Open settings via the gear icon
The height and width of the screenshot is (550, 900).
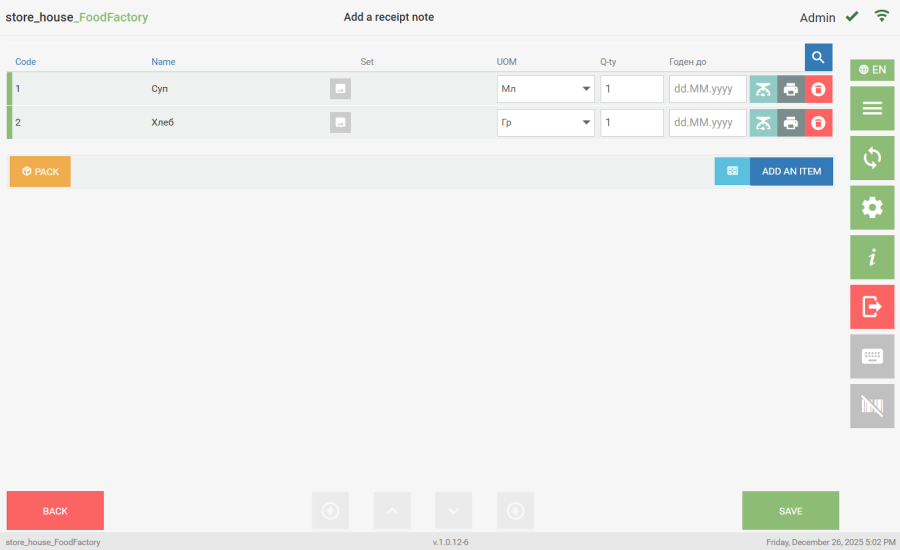point(872,207)
